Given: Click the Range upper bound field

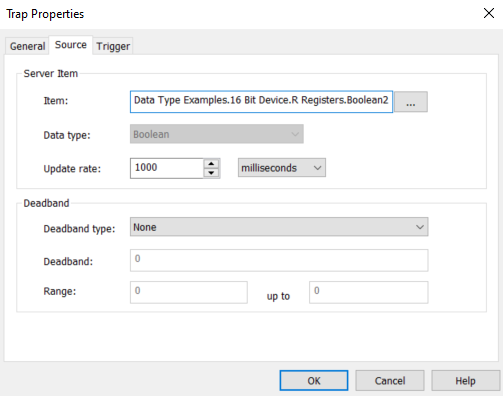Looking at the screenshot, I should click(369, 292).
